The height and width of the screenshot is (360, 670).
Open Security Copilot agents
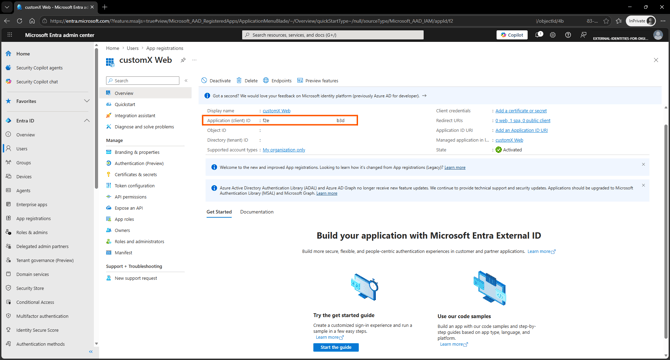39,68
